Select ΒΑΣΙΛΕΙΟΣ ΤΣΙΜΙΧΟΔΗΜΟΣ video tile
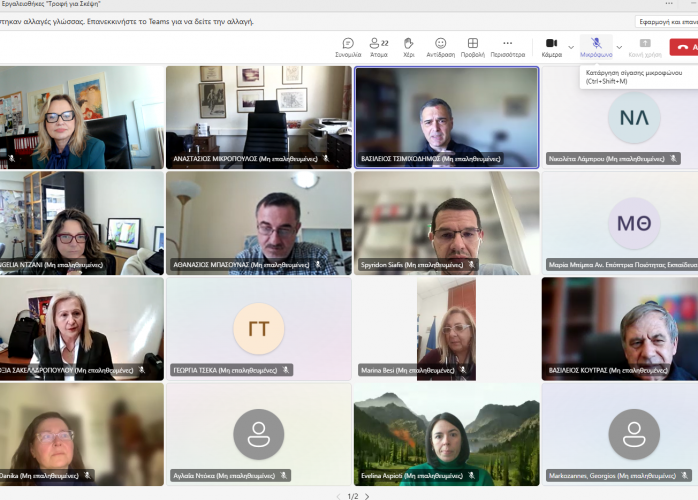Viewport: 698px width, 500px height. coord(446,116)
